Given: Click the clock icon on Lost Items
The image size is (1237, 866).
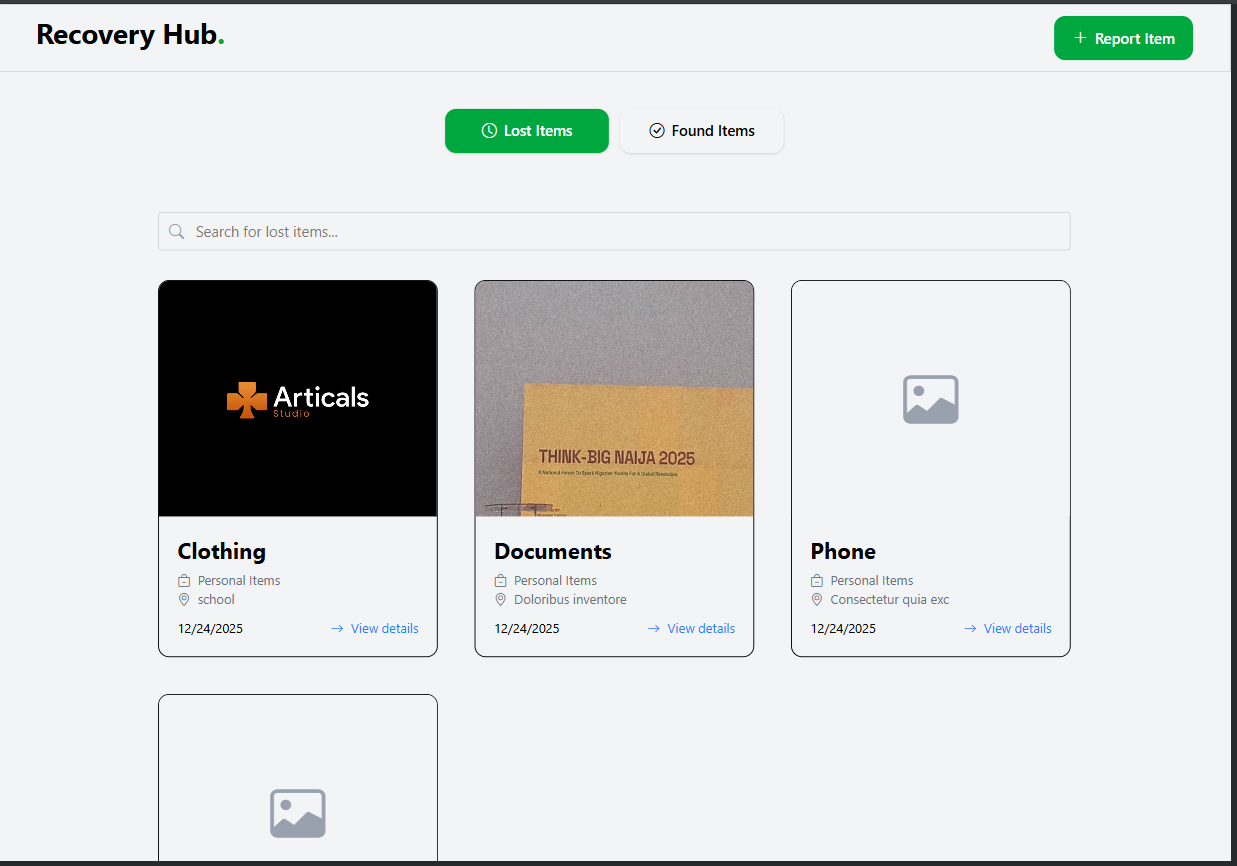Looking at the screenshot, I should (489, 131).
